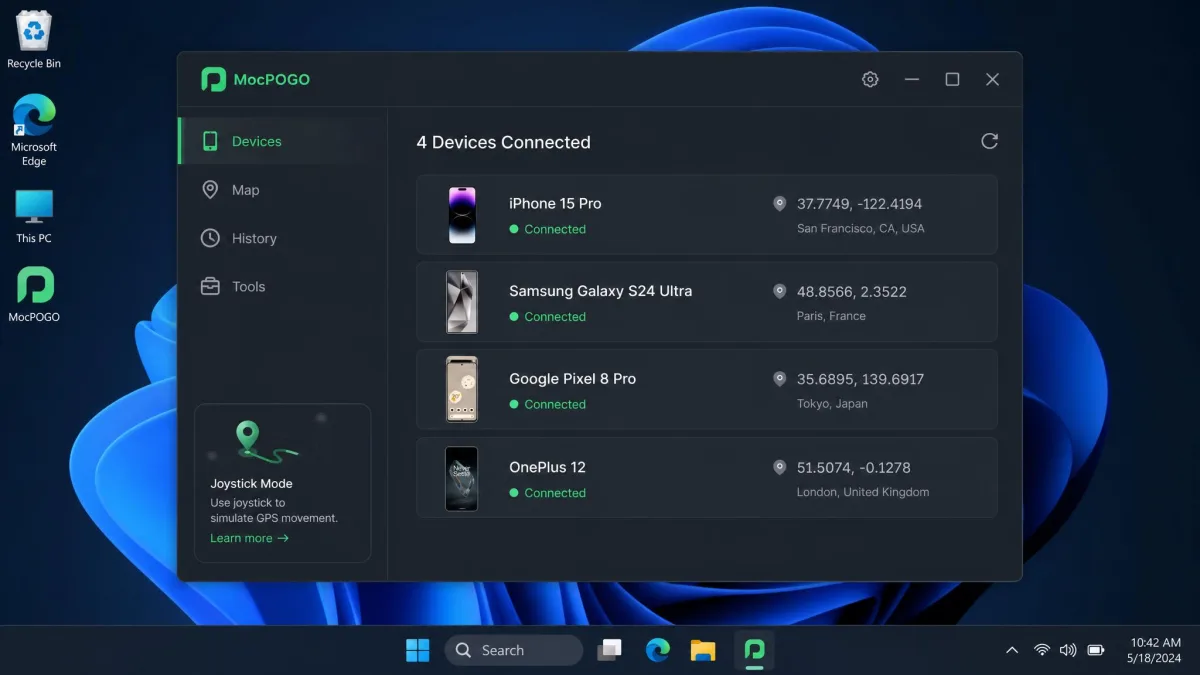
Task: Click the location pin next to London coordinates
Action: tap(779, 467)
